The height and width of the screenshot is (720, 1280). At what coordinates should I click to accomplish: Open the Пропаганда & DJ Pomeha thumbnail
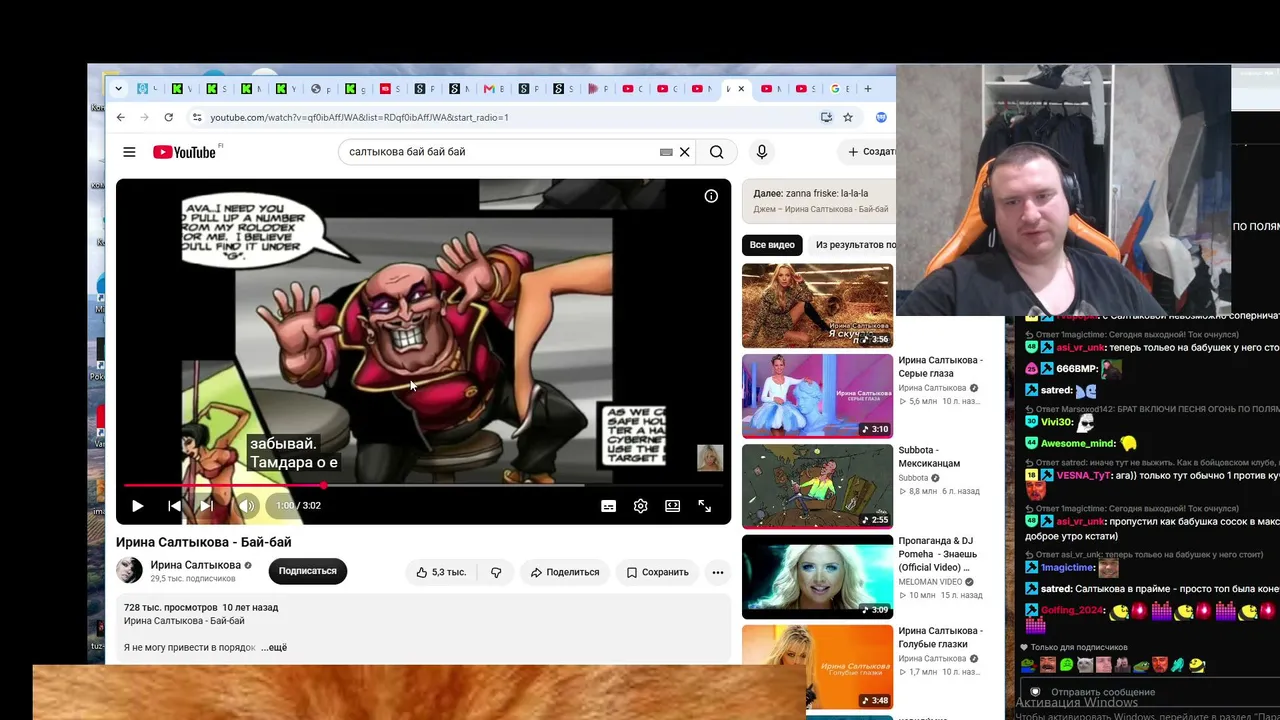(x=817, y=577)
